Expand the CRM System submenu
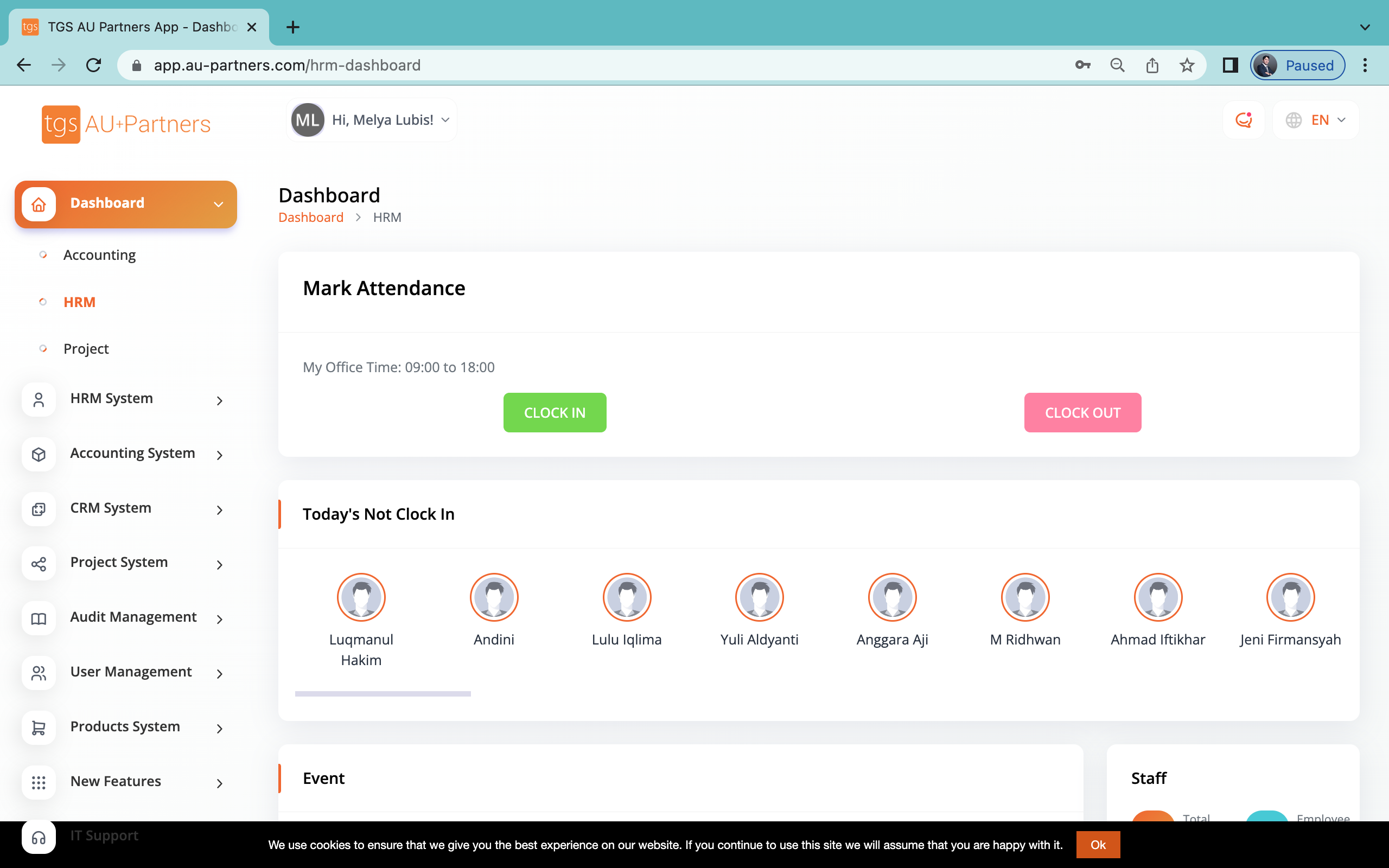 pyautogui.click(x=219, y=509)
